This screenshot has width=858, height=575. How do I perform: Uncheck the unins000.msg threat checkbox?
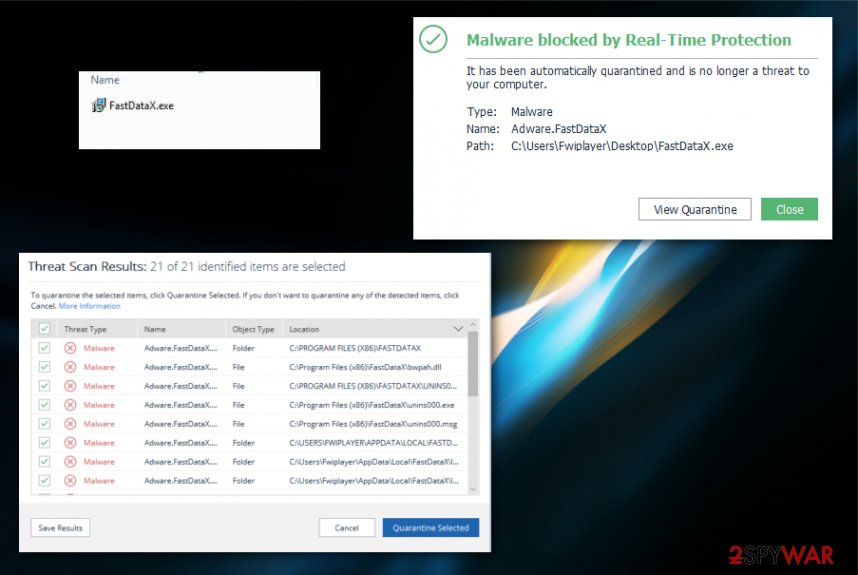click(x=44, y=424)
